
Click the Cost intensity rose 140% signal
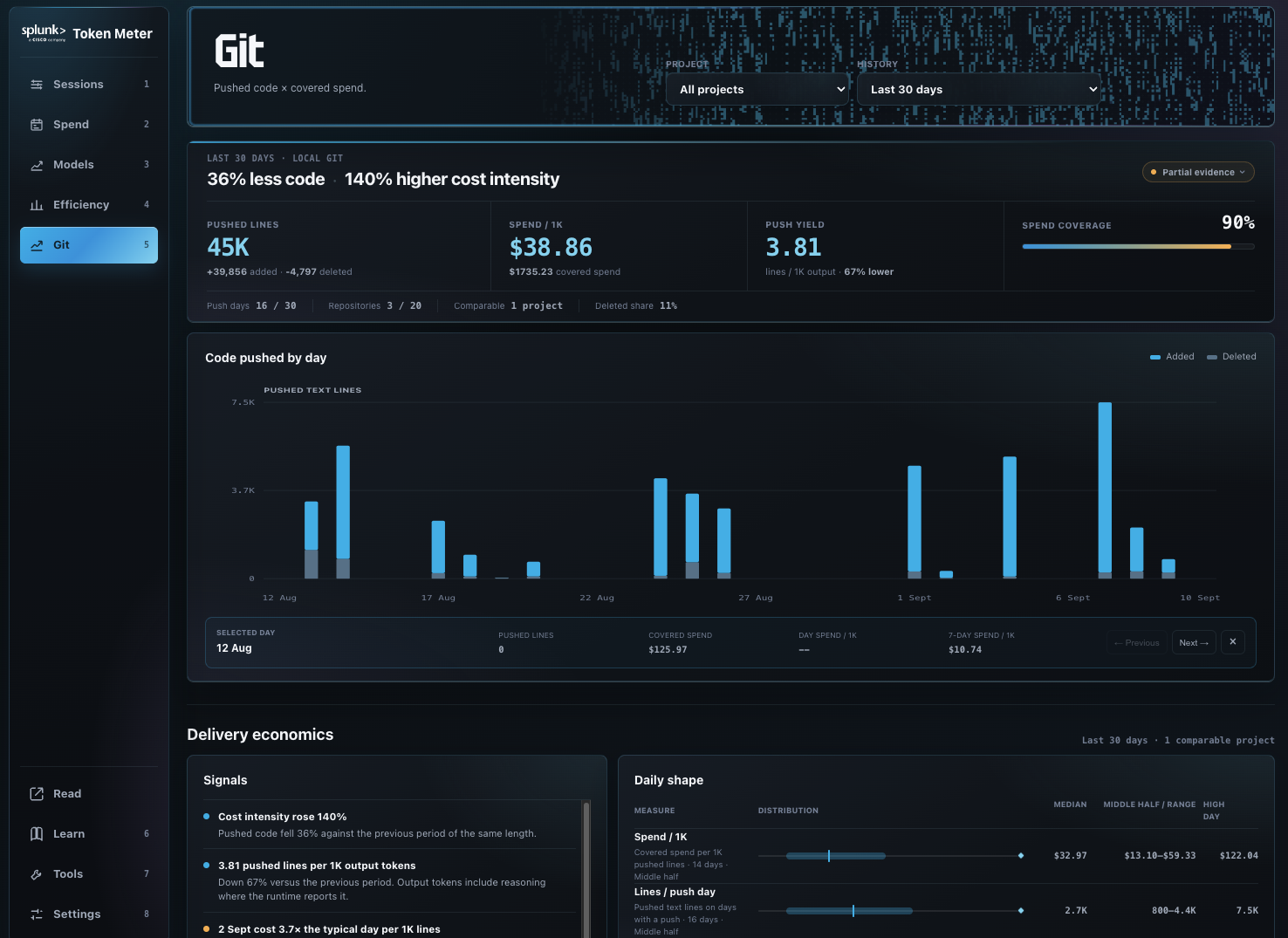[388, 825]
